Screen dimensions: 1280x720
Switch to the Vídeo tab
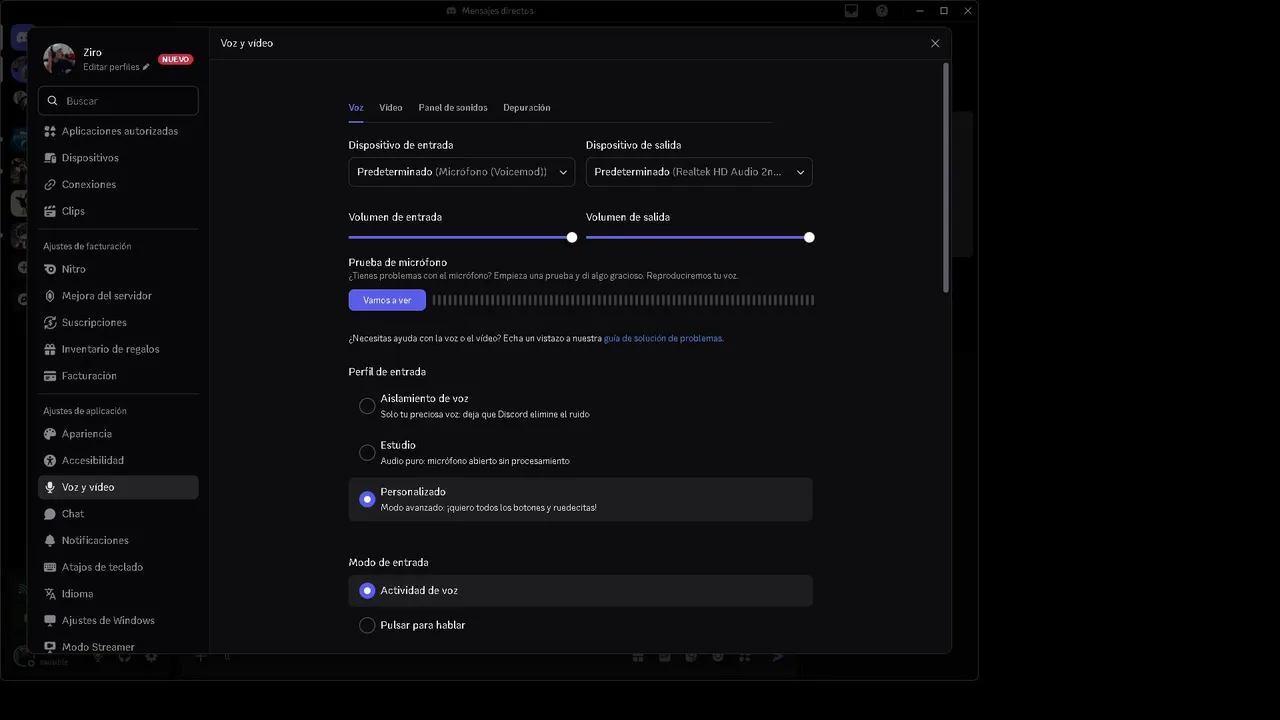point(391,107)
